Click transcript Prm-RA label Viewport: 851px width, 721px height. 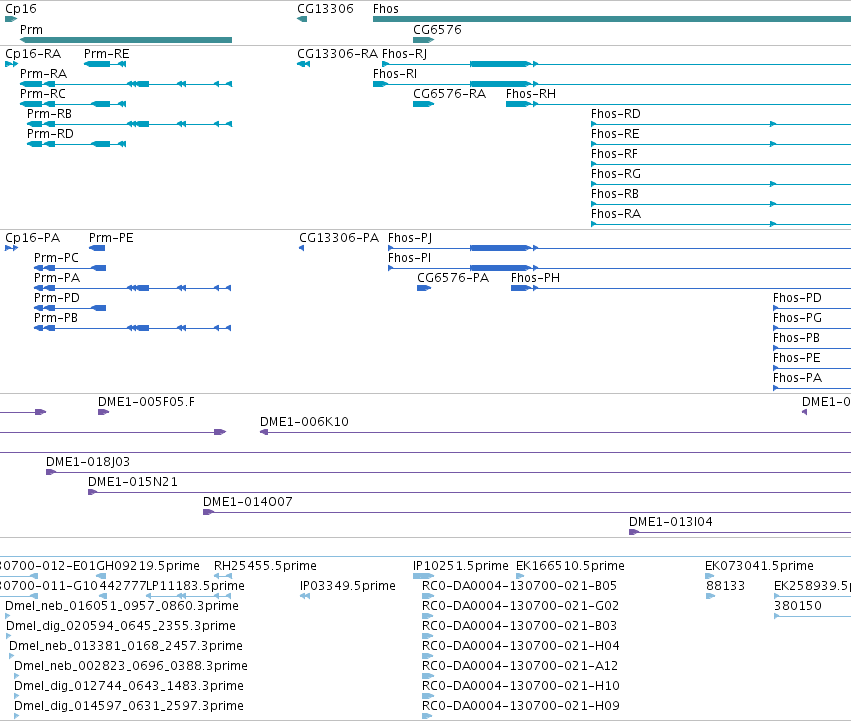[43, 74]
